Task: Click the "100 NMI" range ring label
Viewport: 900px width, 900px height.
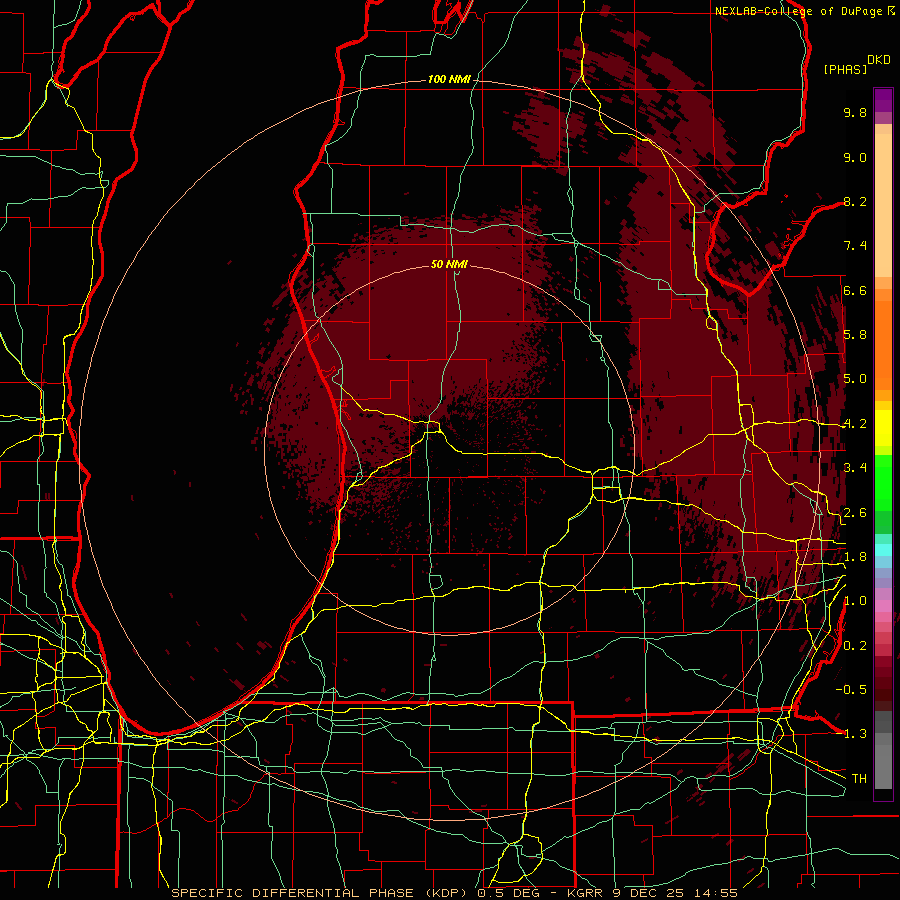Action: 449,79
